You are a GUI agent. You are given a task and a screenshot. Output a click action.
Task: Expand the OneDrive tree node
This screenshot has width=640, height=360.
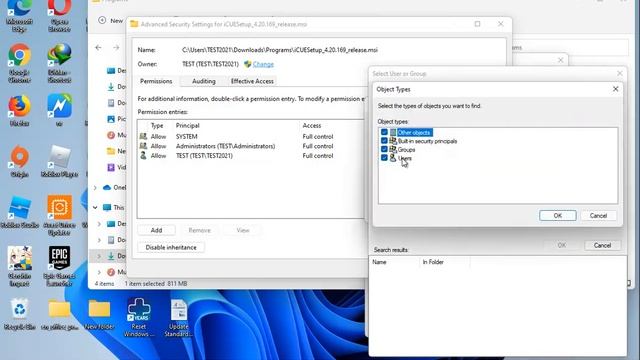click(95, 187)
